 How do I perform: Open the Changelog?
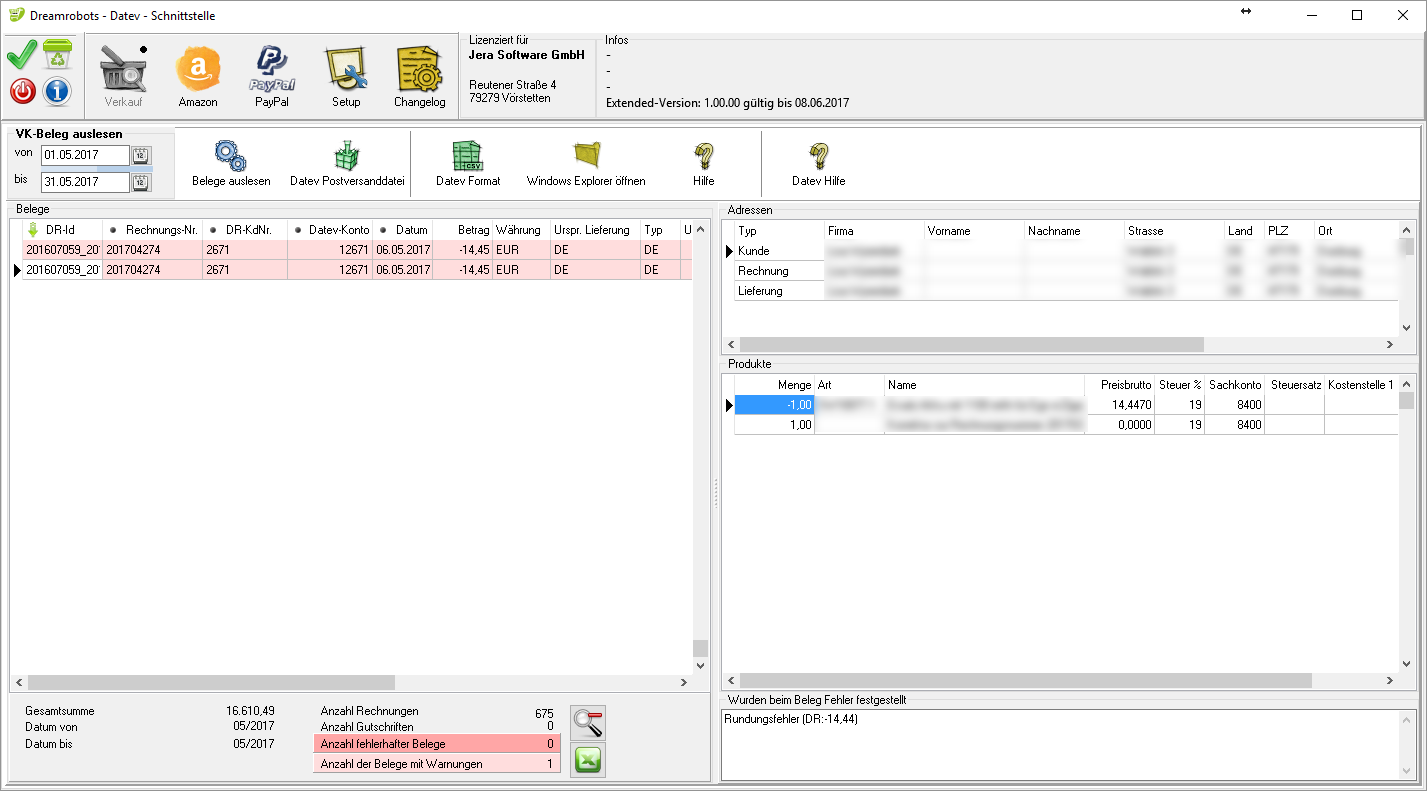click(420, 77)
